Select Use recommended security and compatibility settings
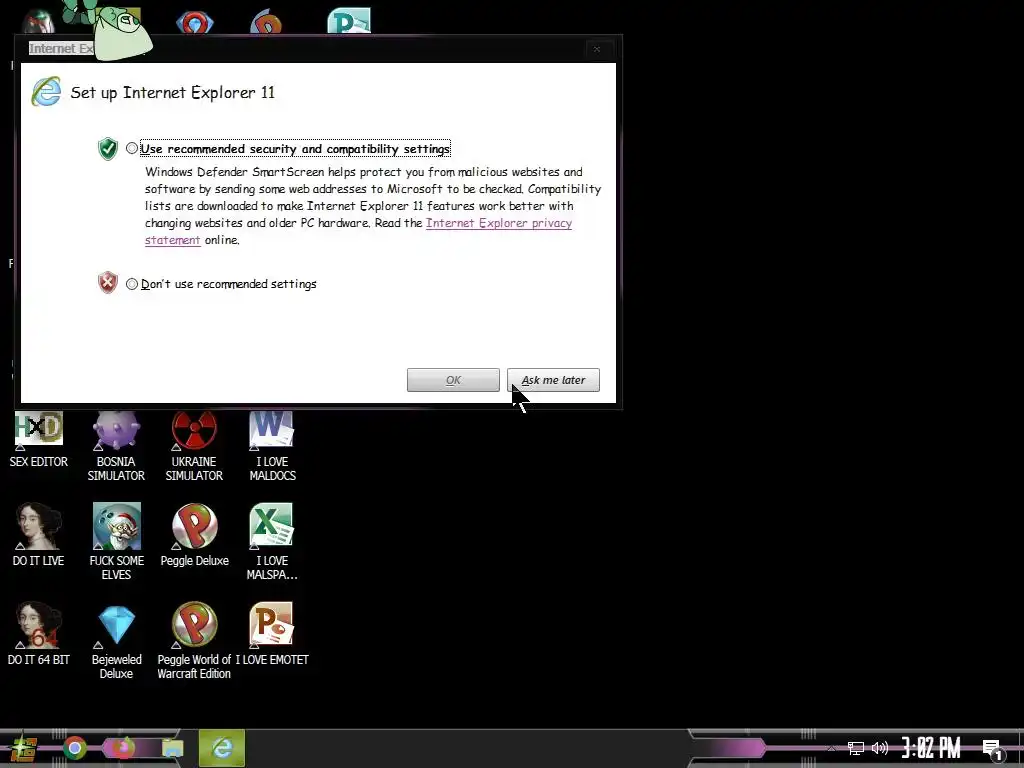The width and height of the screenshot is (1024, 768). (x=132, y=148)
